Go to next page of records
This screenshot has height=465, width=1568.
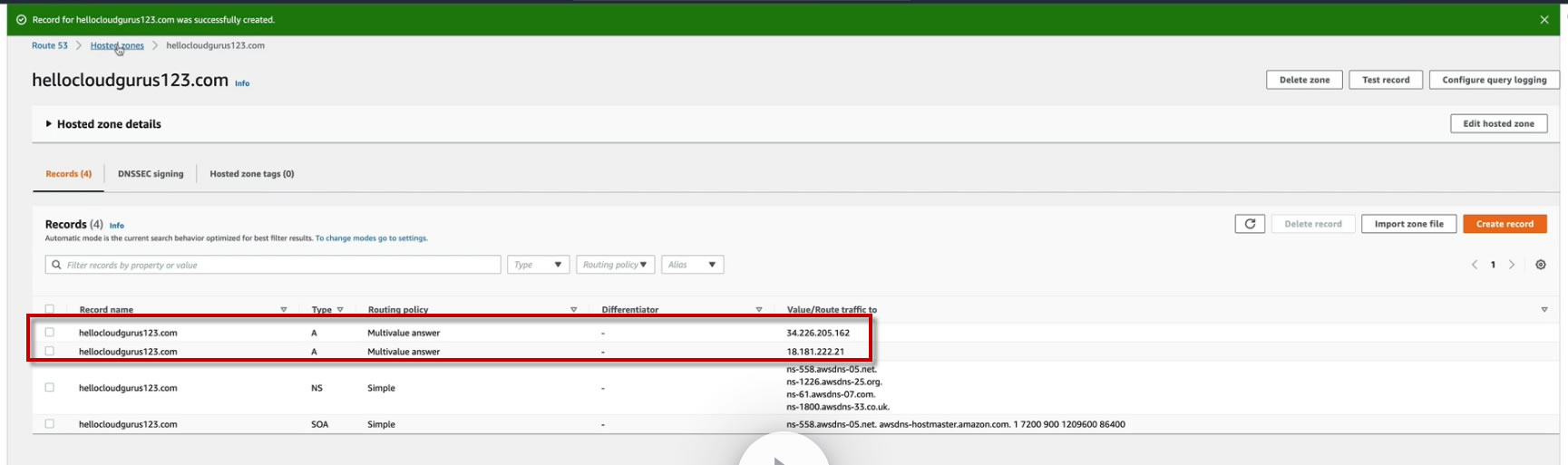click(x=1511, y=265)
